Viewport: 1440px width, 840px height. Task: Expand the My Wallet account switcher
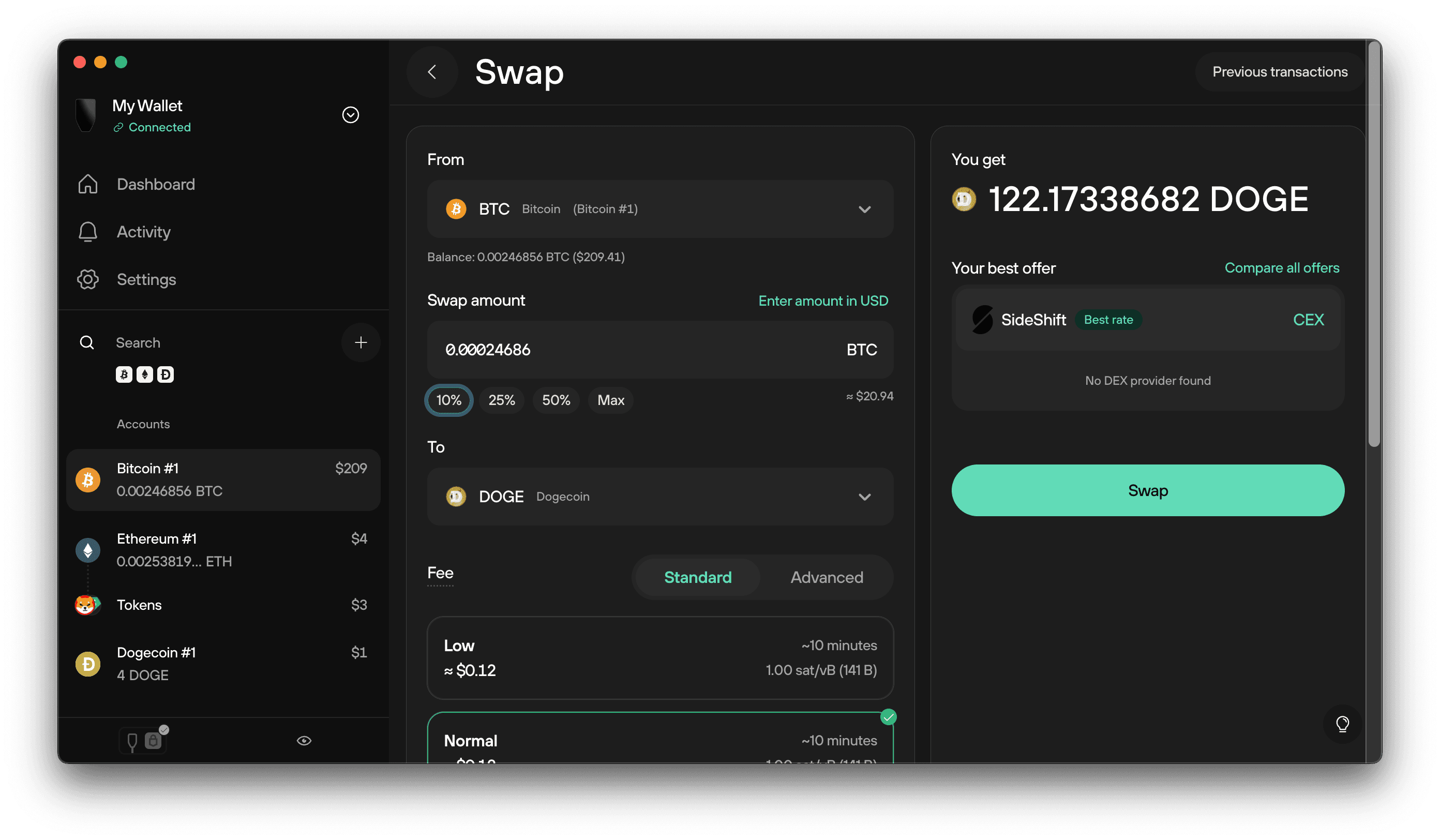350,115
